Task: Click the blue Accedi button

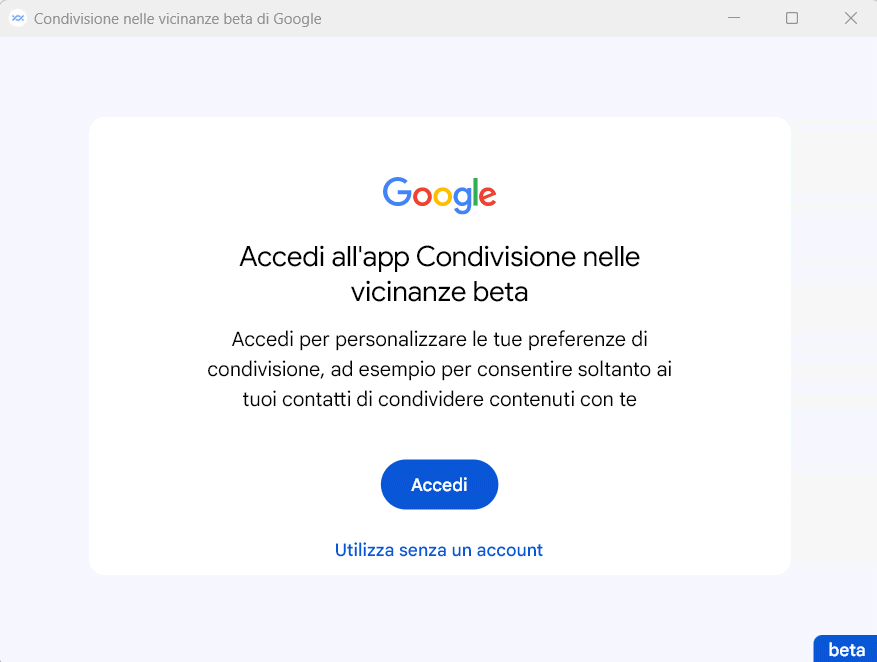Action: pyautogui.click(x=439, y=485)
